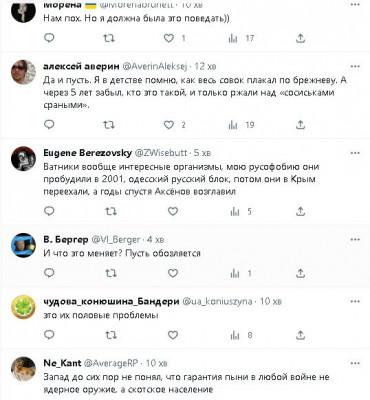Like Морена's tweet with 1 like
This screenshot has width=370, height=400.
(174, 38)
